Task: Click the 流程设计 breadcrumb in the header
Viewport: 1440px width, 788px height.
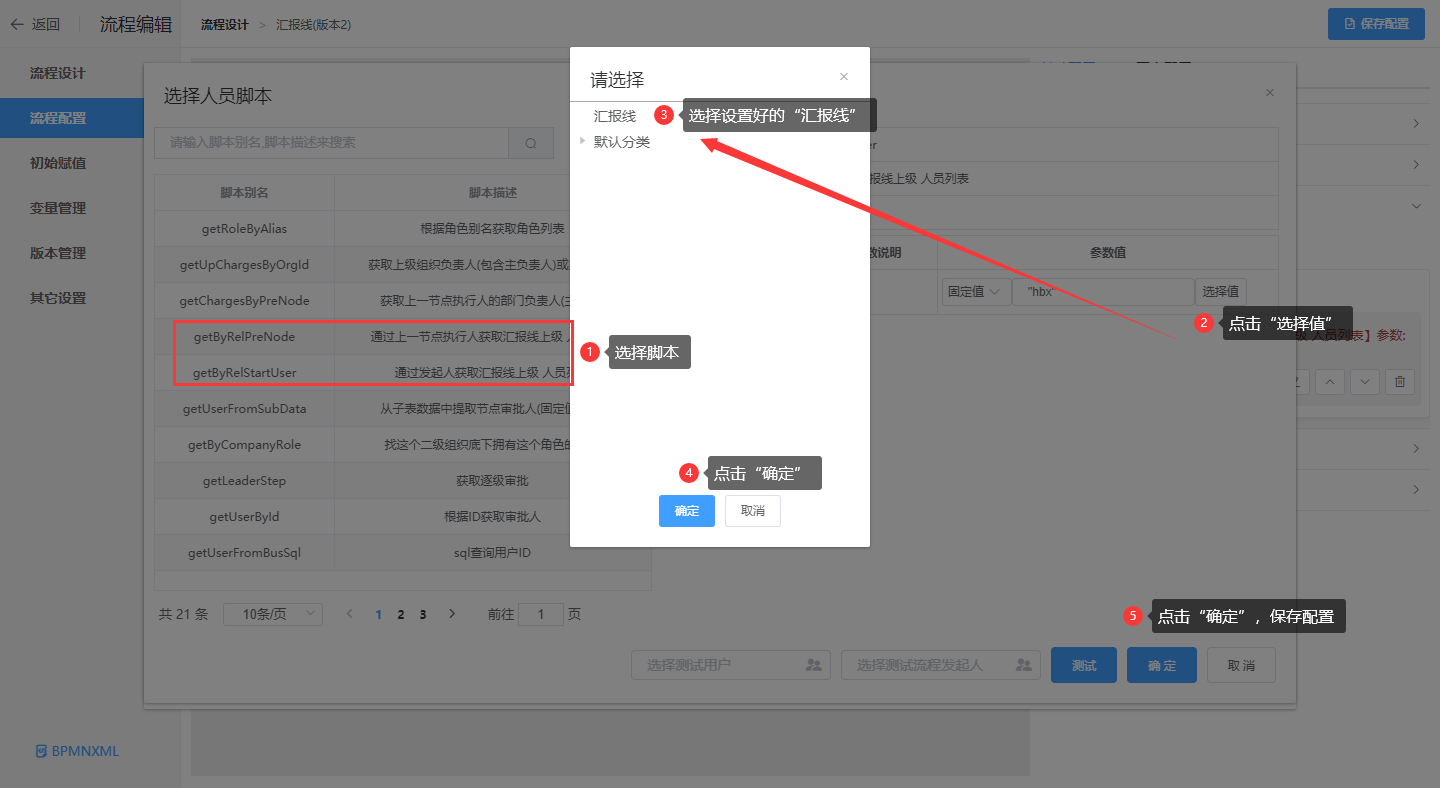Action: (x=224, y=24)
